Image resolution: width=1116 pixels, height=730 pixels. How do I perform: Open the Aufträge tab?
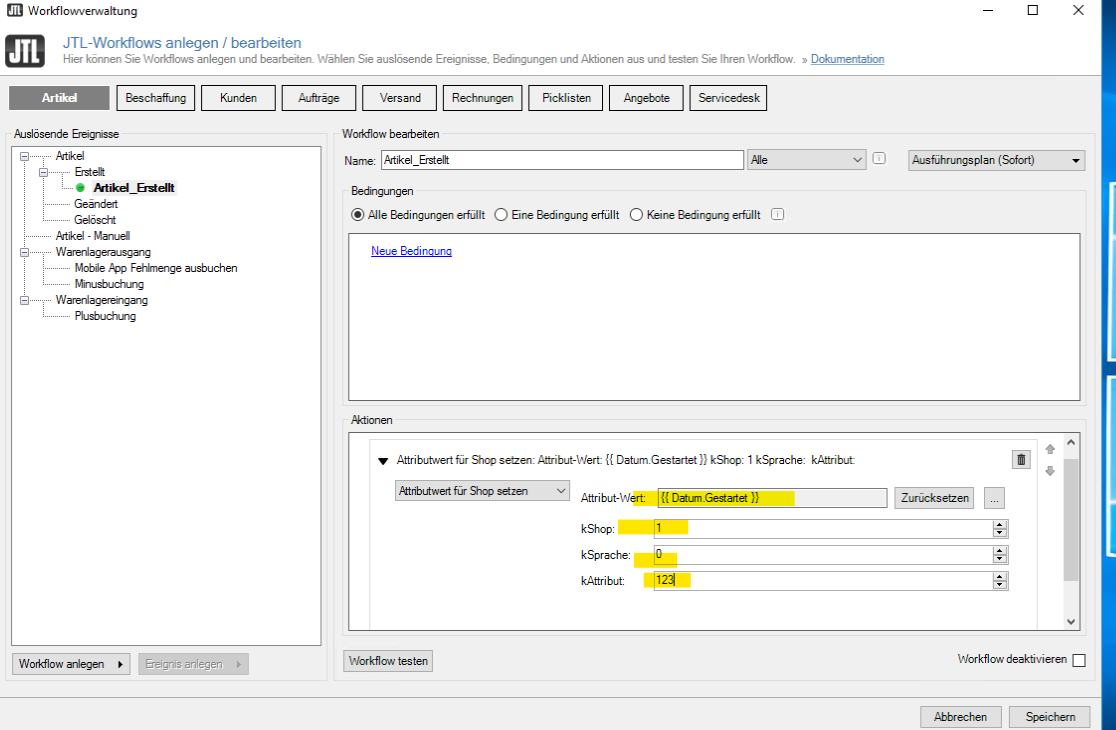click(318, 98)
